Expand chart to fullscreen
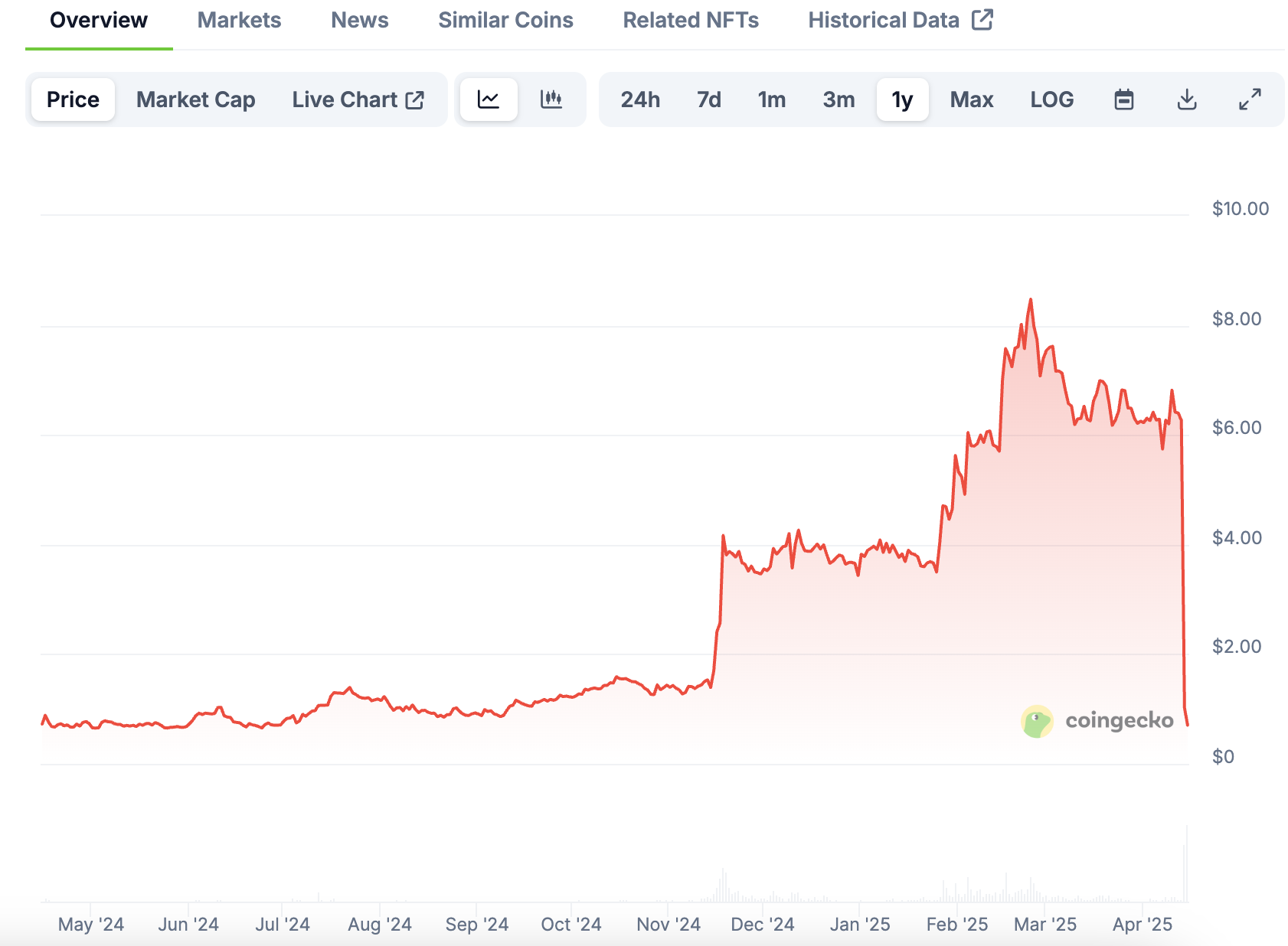Screen dimensions: 1288x946 (x=1250, y=99)
